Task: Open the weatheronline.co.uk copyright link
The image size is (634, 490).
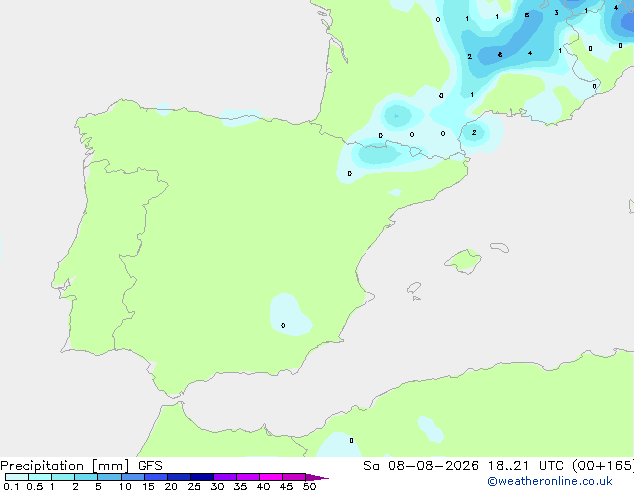Action: 550,481
